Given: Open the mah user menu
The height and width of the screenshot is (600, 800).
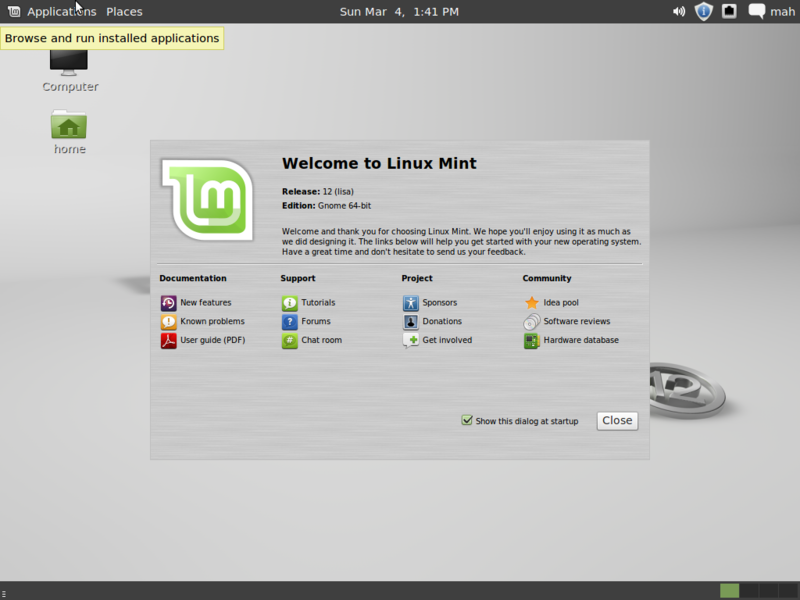Looking at the screenshot, I should 783,11.
